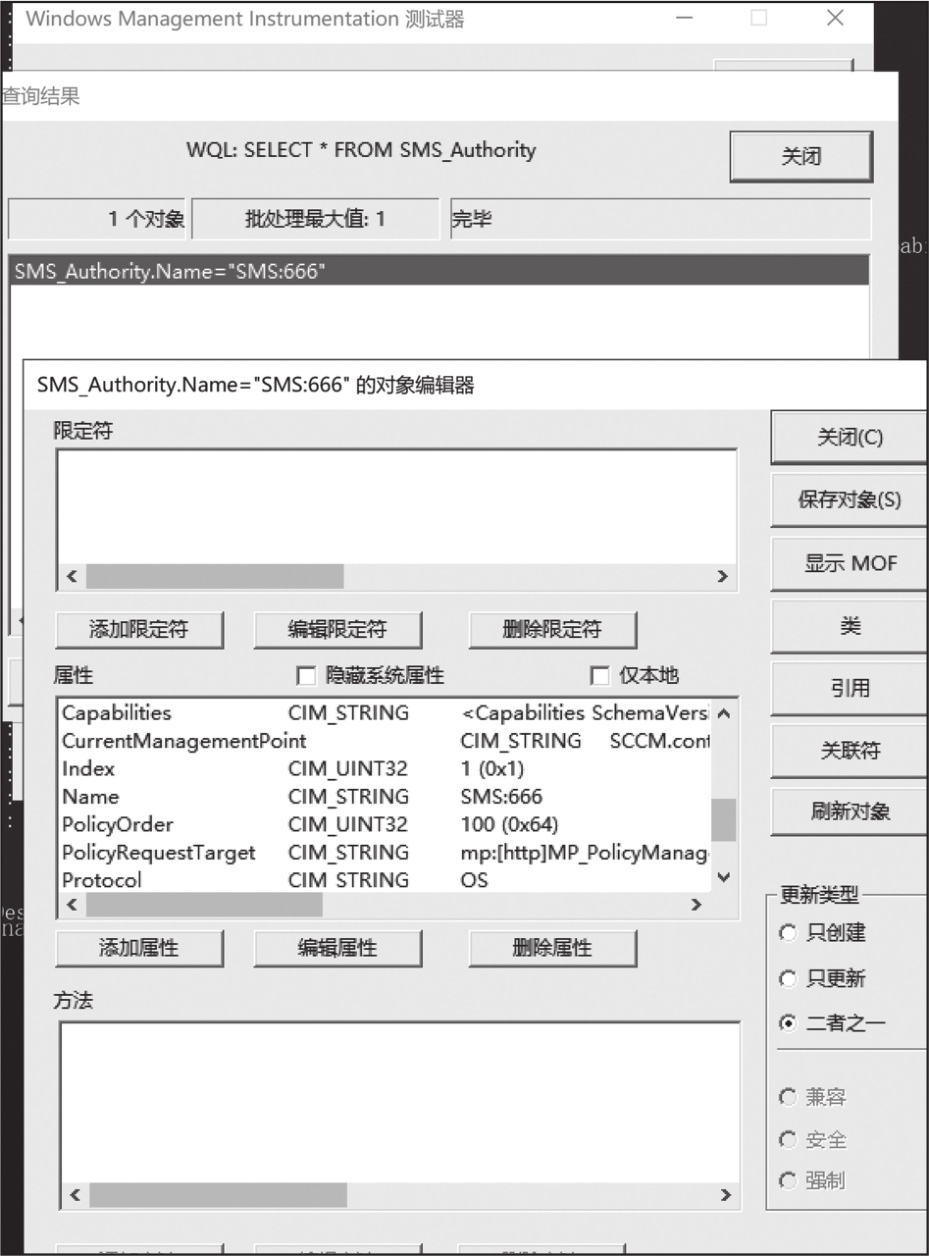
Task: Click the 删除限定符 delete qualifier button
Action: 552,629
